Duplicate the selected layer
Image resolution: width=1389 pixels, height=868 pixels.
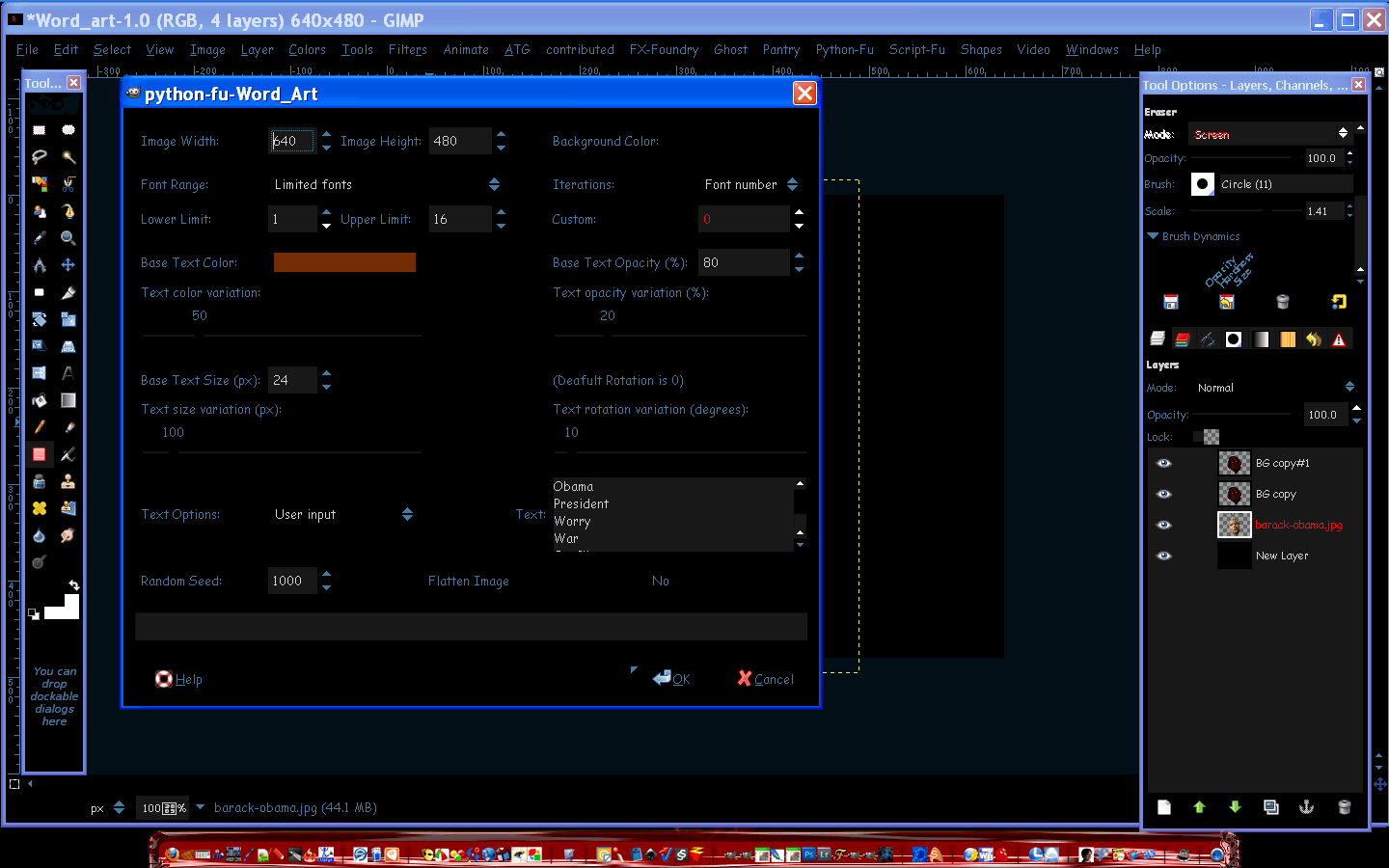[1271, 807]
